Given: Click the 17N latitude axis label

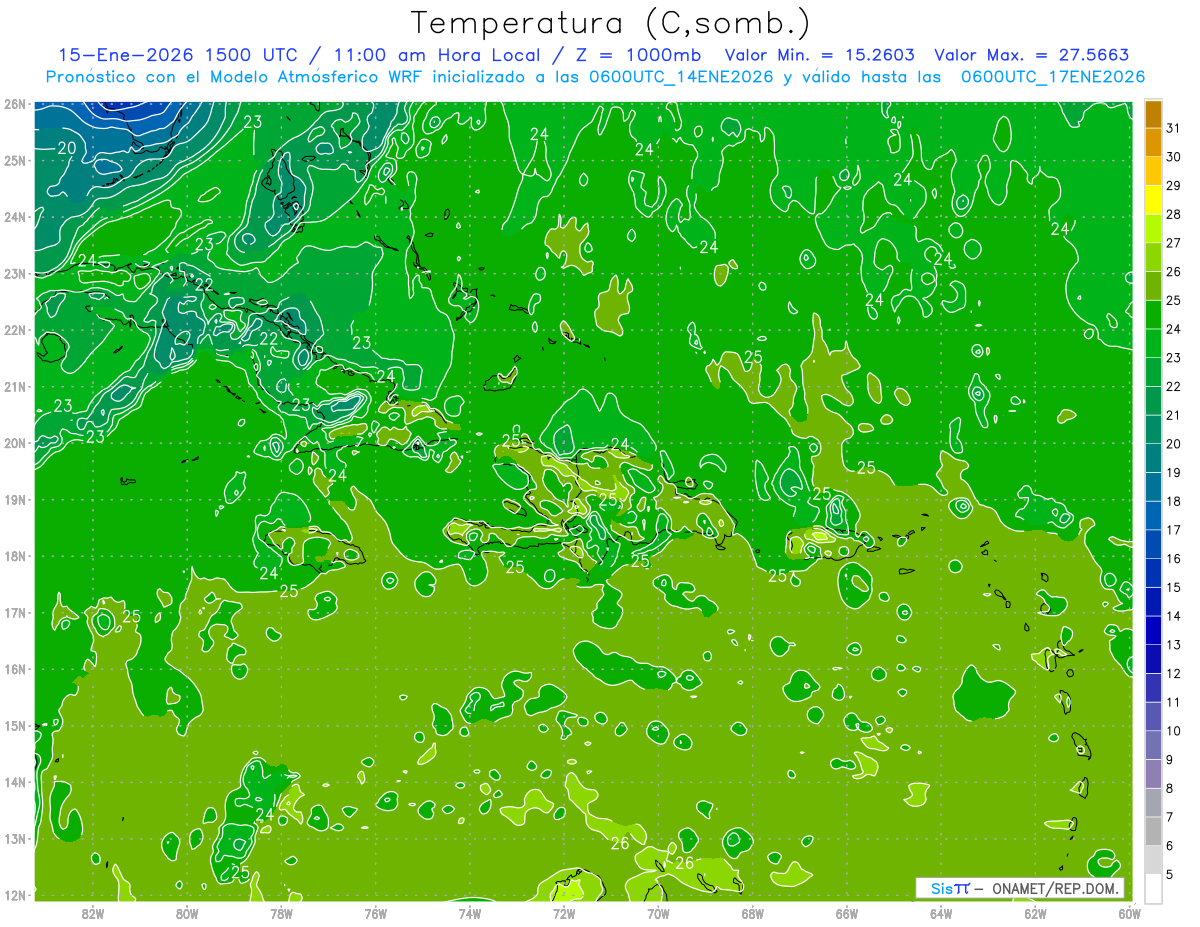Looking at the screenshot, I should point(14,613).
